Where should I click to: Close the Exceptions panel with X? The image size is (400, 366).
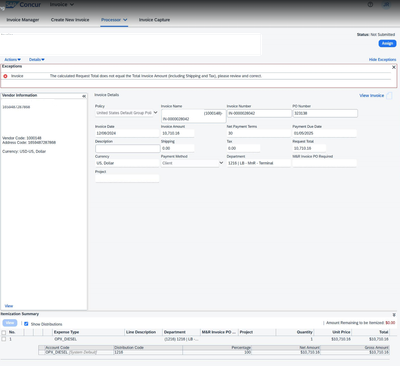394,67
